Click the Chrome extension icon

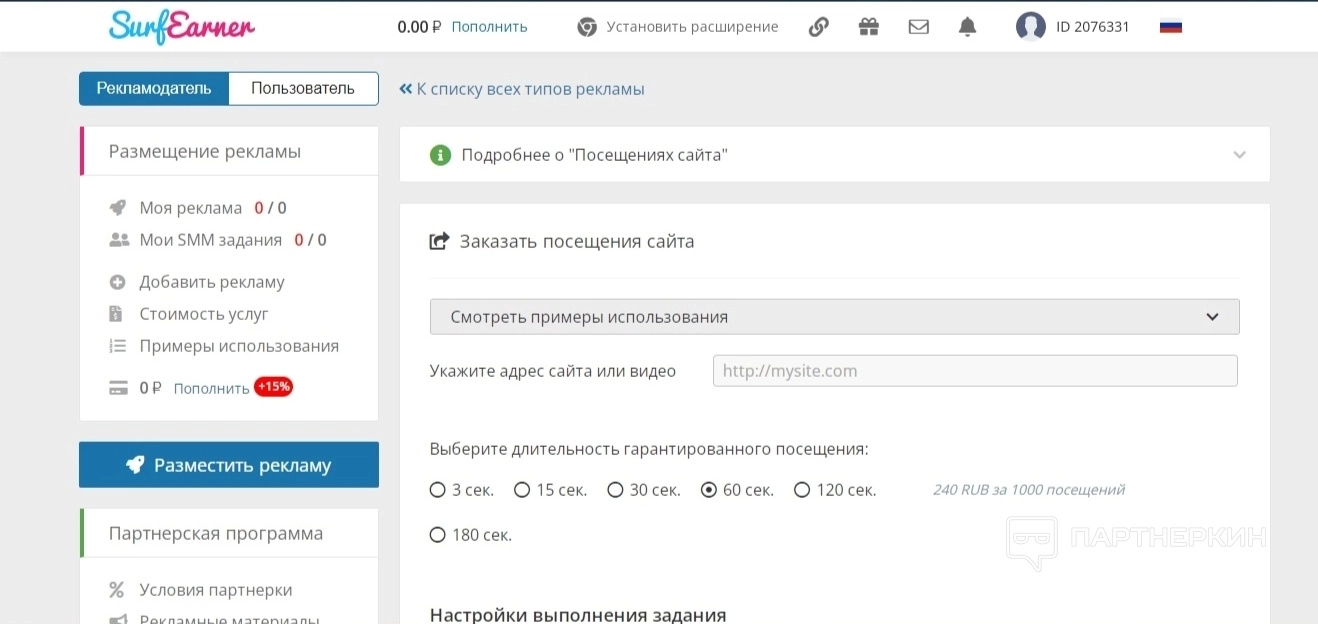pyautogui.click(x=587, y=27)
